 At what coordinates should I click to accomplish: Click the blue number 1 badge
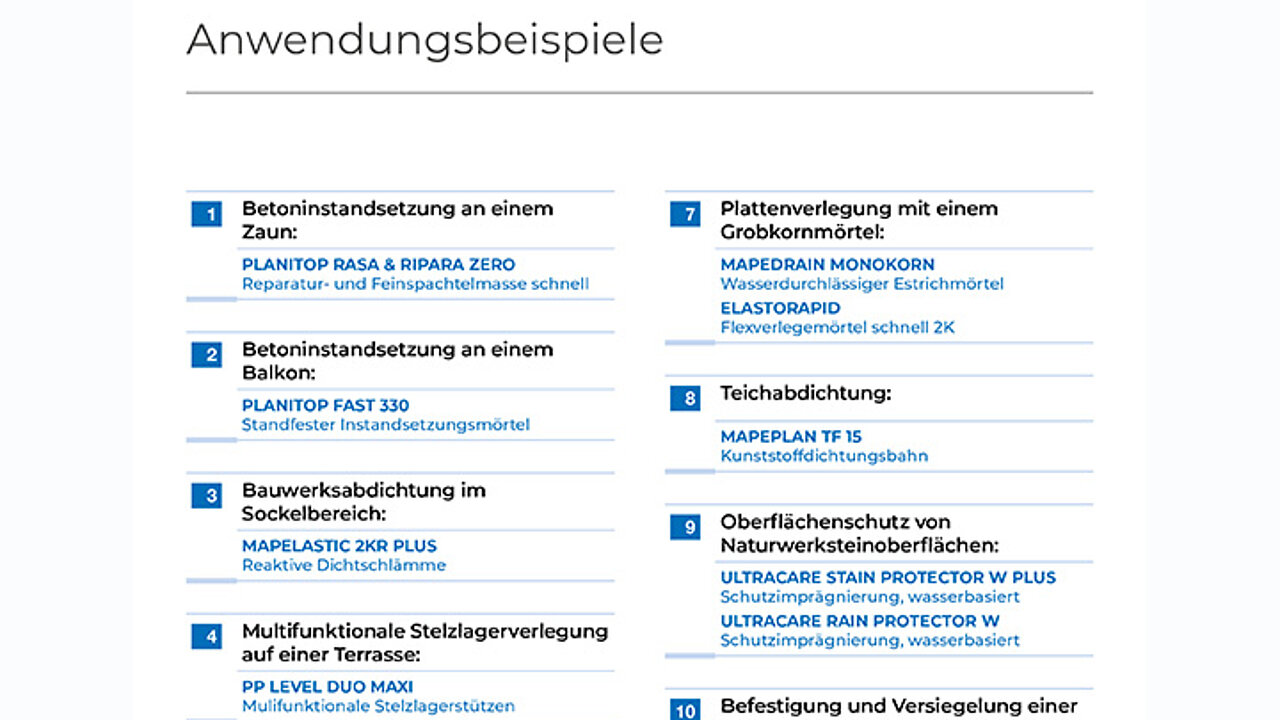click(206, 214)
